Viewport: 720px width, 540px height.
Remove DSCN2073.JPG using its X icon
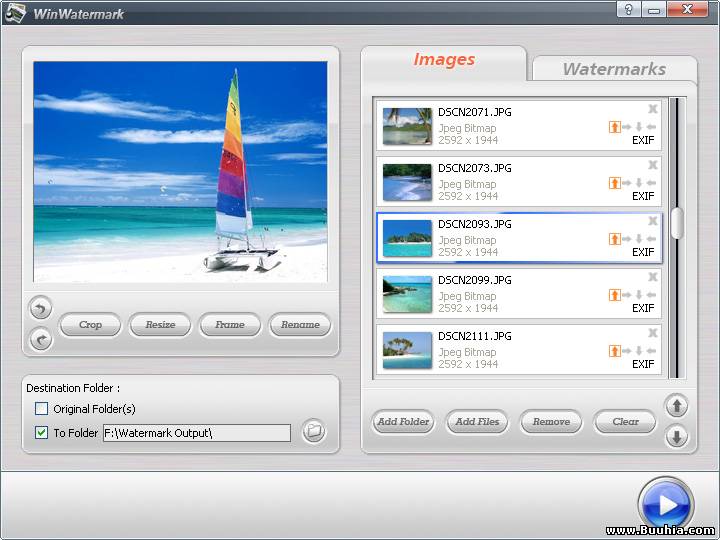point(652,165)
